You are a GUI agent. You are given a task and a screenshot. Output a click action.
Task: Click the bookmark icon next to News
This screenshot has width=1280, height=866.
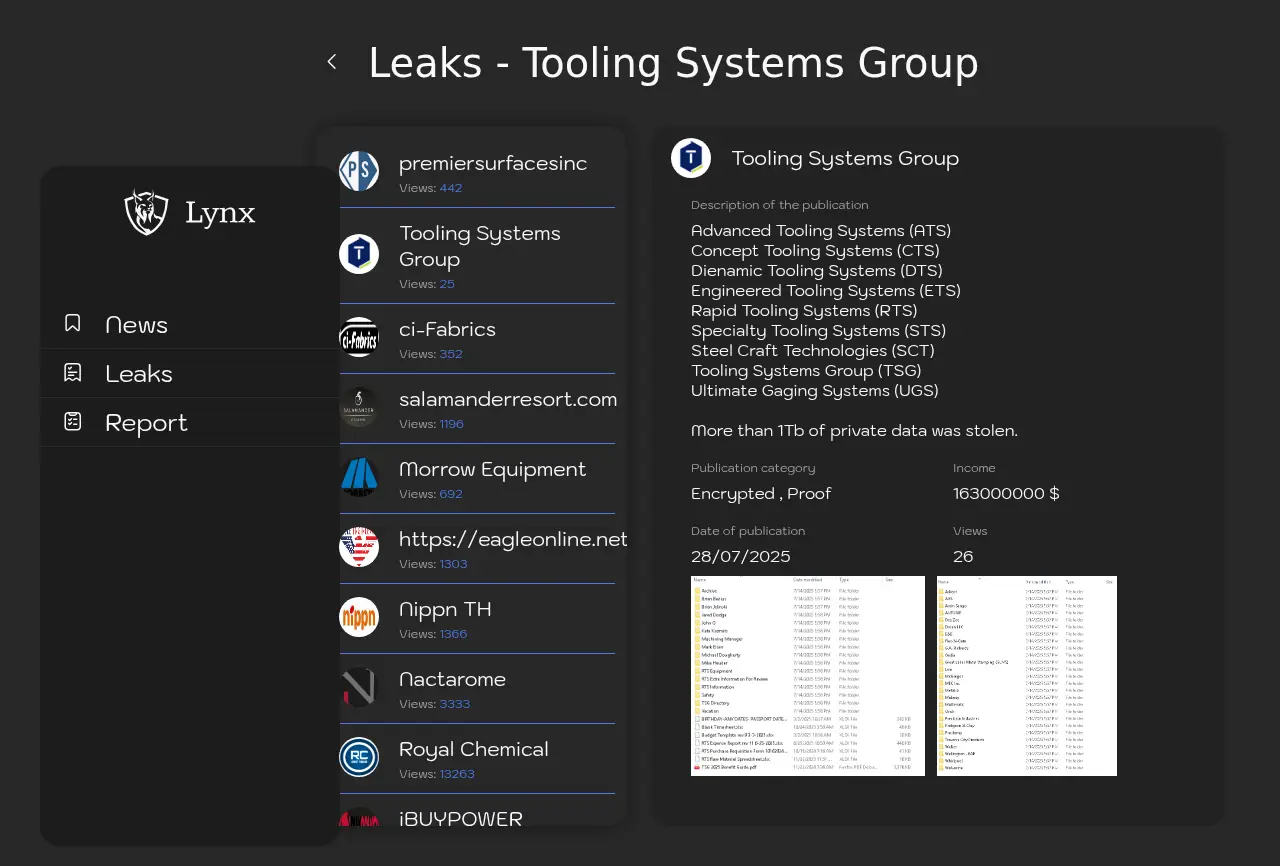click(x=73, y=323)
